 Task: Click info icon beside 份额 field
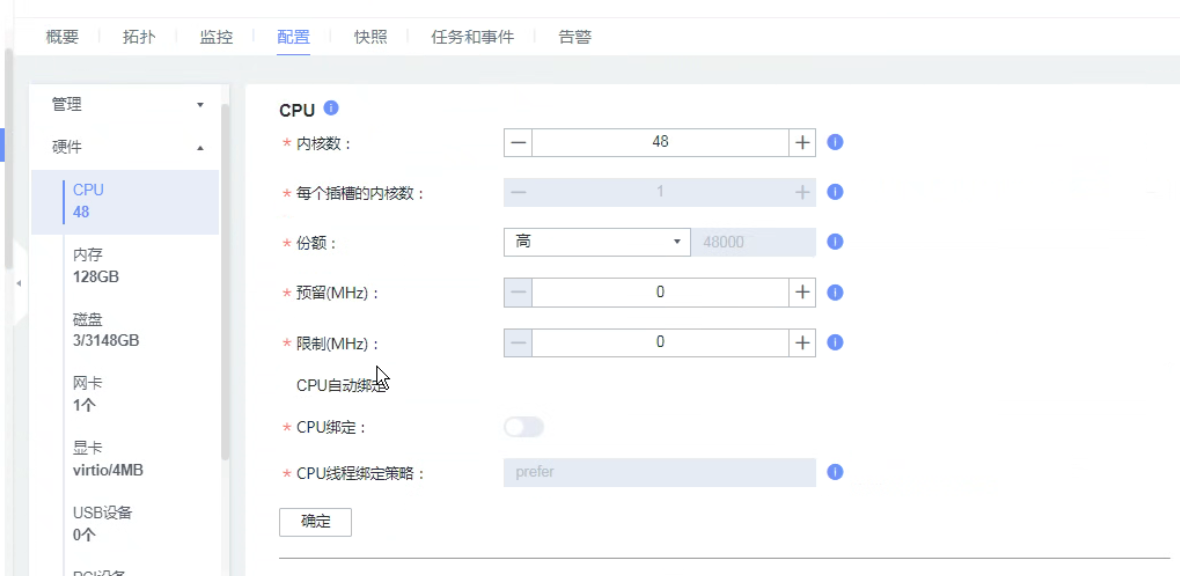(836, 242)
